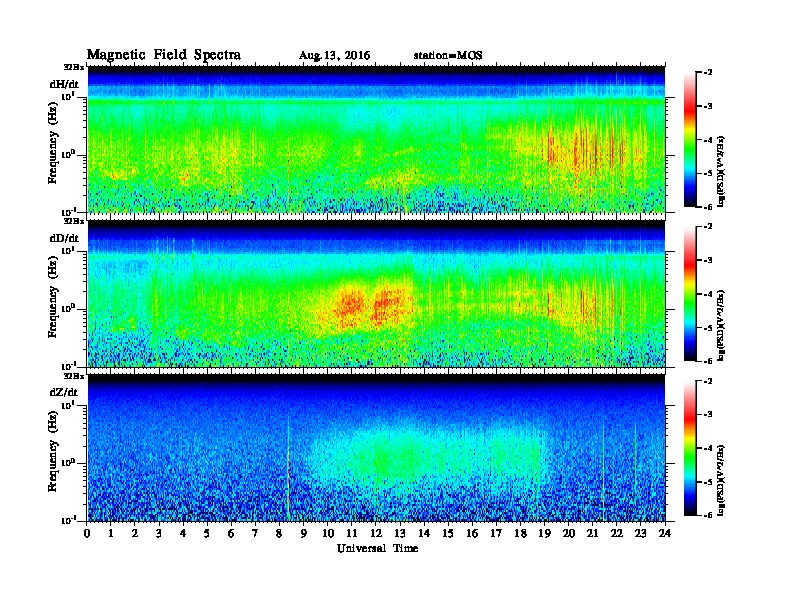Click hour tick label "18" on time axis
This screenshot has width=792, height=612.
point(520,534)
